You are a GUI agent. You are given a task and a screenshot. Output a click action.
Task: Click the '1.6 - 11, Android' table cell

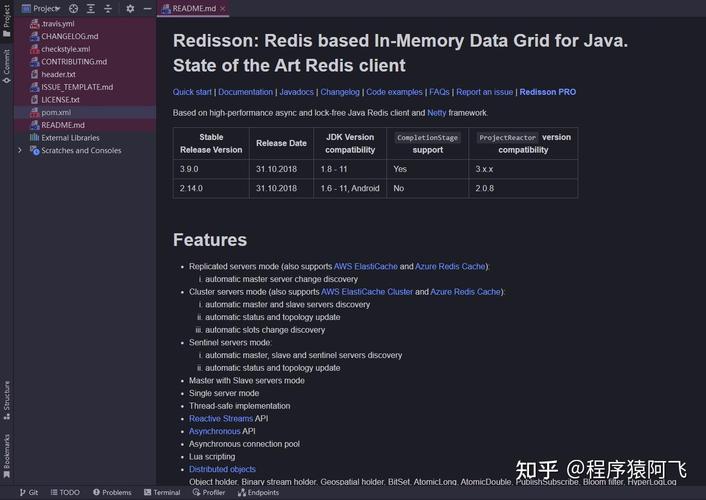coord(350,188)
